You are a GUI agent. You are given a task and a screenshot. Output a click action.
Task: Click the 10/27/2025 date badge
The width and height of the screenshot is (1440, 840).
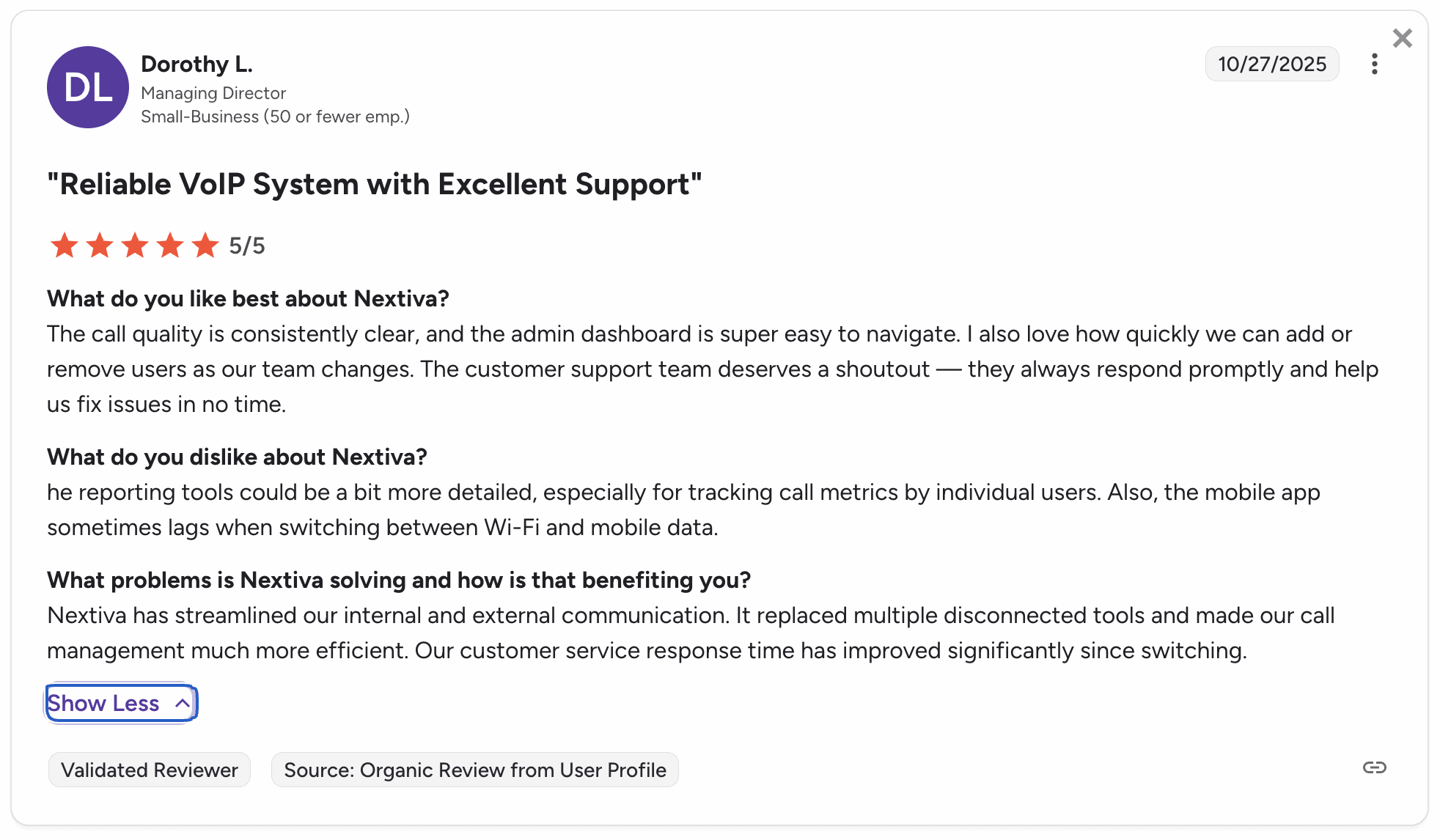1271,65
